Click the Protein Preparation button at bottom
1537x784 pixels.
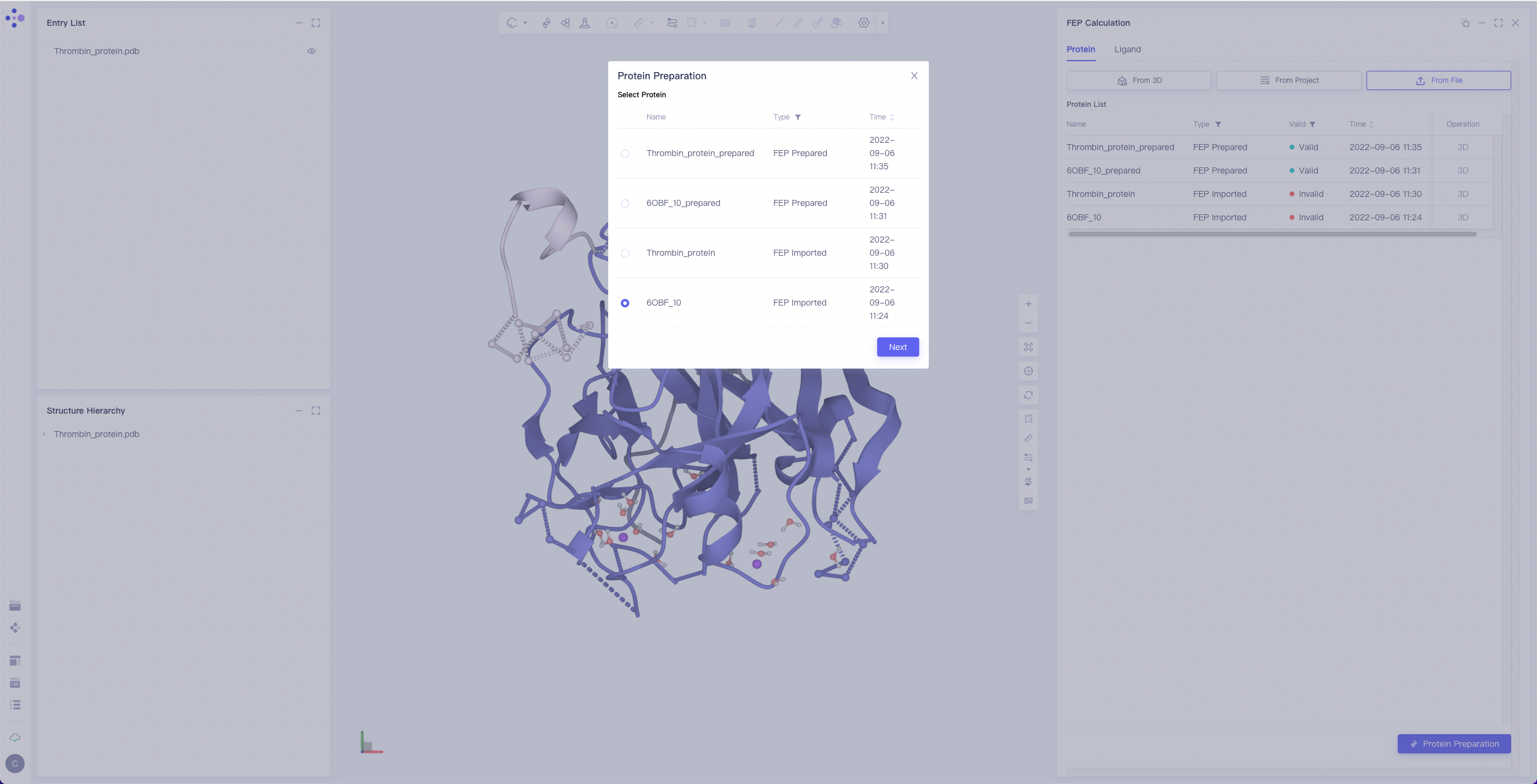tap(1454, 744)
